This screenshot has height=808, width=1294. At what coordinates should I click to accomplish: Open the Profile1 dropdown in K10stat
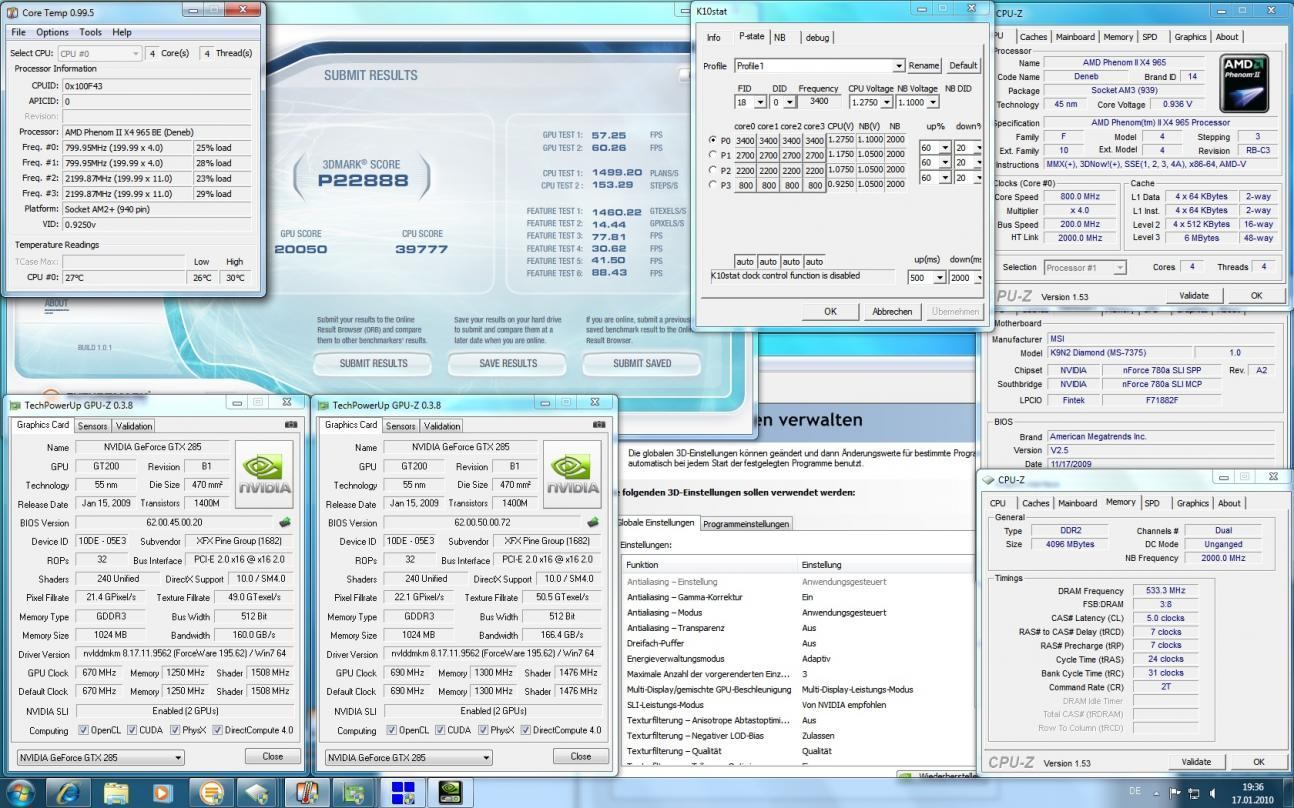[819, 66]
